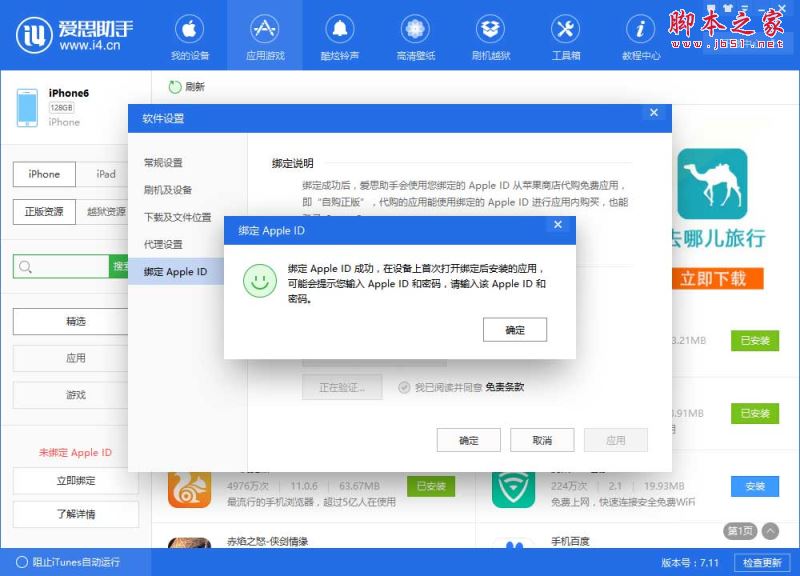Select 常规设置 in settings sidebar
Screen dimensions: 800x576
(163, 163)
